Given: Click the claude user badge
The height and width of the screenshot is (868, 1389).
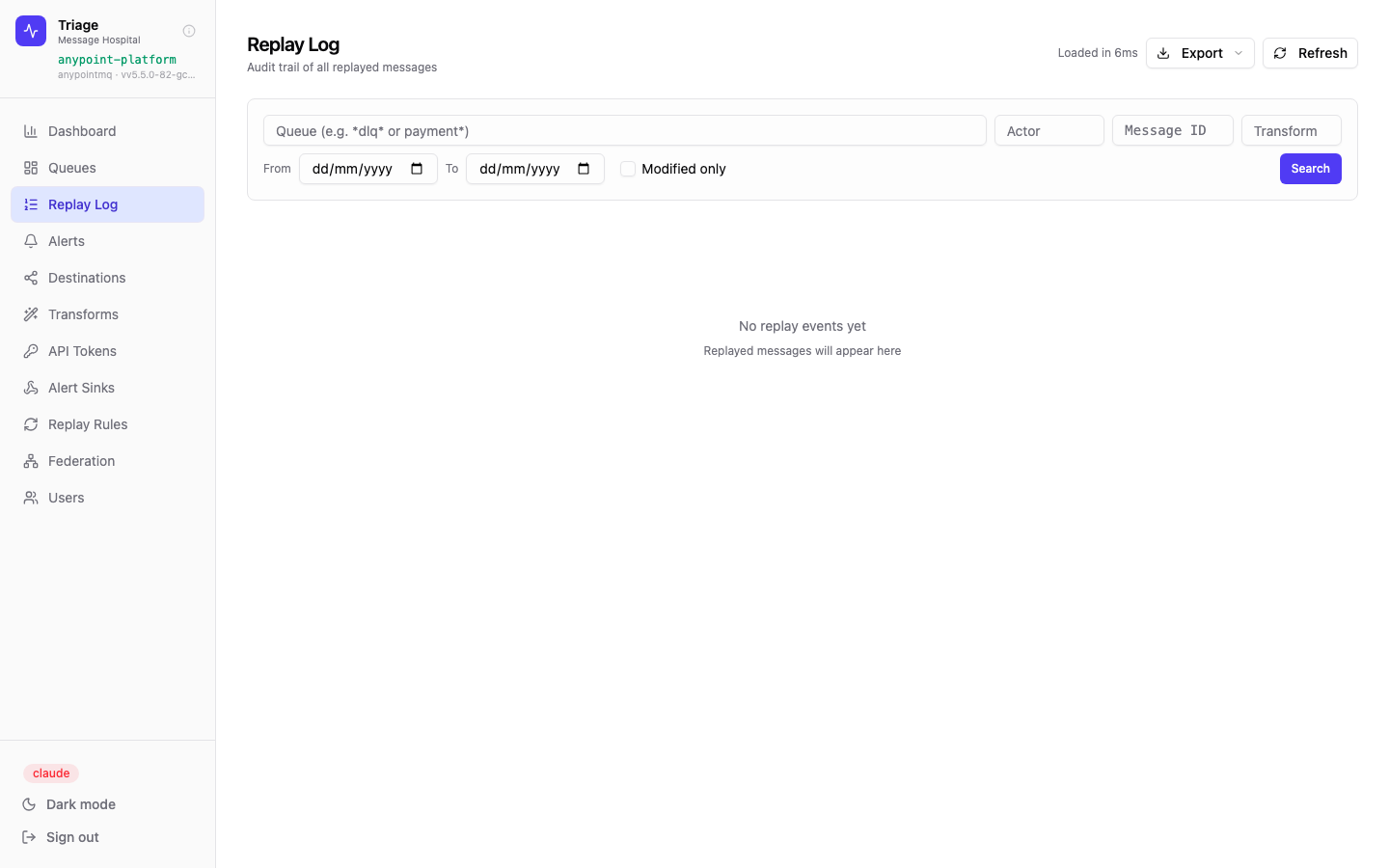Looking at the screenshot, I should (x=51, y=773).
